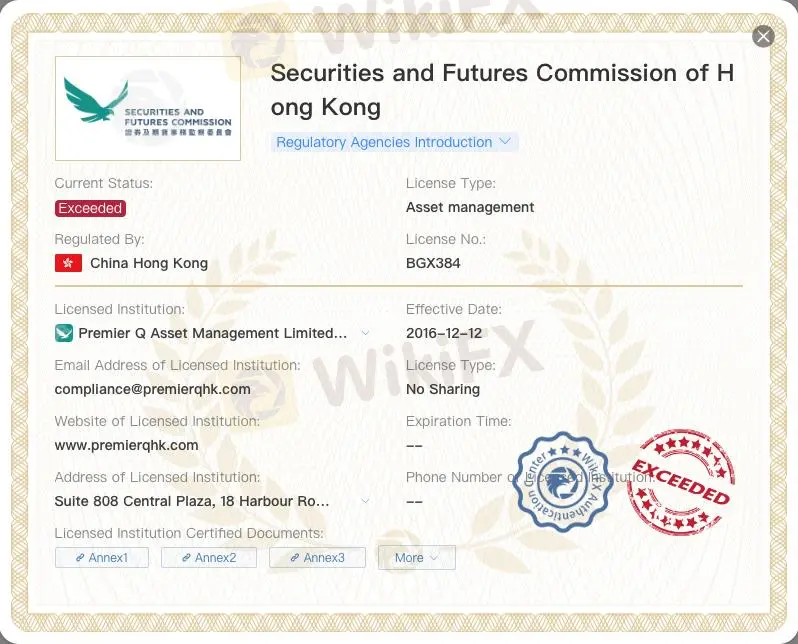This screenshot has height=644, width=798.
Task: Open the More documents dropdown
Action: coord(416,558)
